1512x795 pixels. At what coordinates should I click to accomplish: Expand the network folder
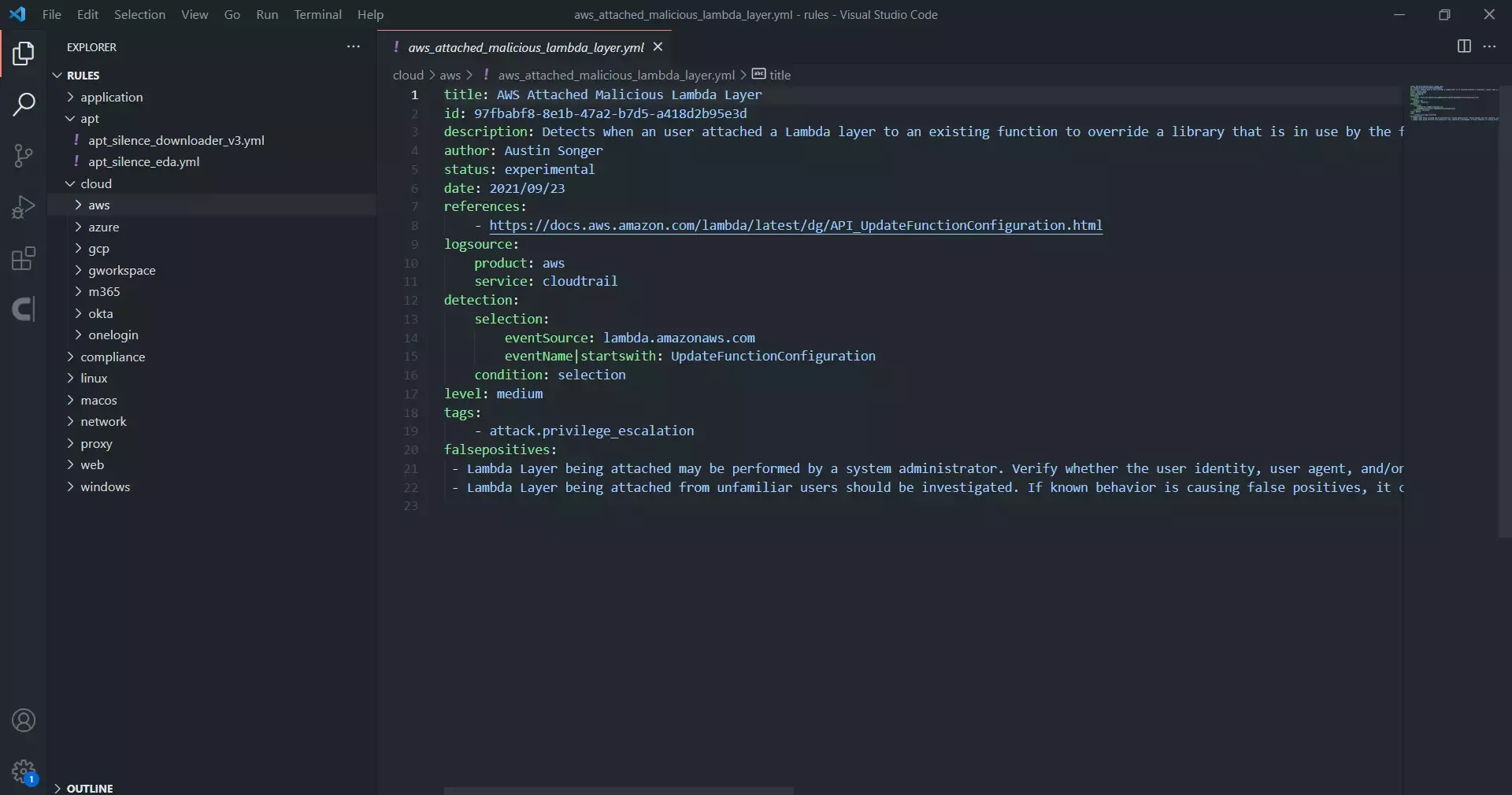pos(70,421)
